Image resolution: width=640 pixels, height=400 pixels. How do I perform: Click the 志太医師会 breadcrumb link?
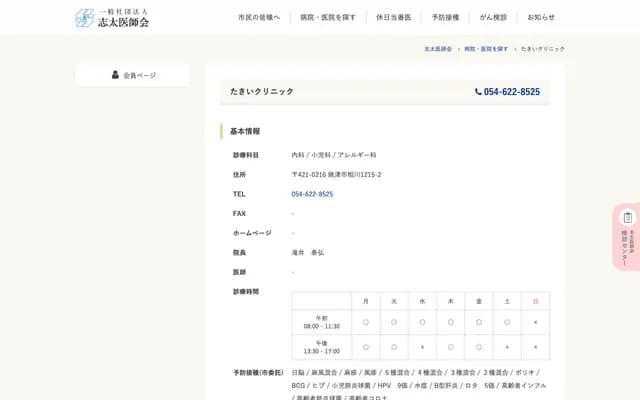(x=437, y=49)
